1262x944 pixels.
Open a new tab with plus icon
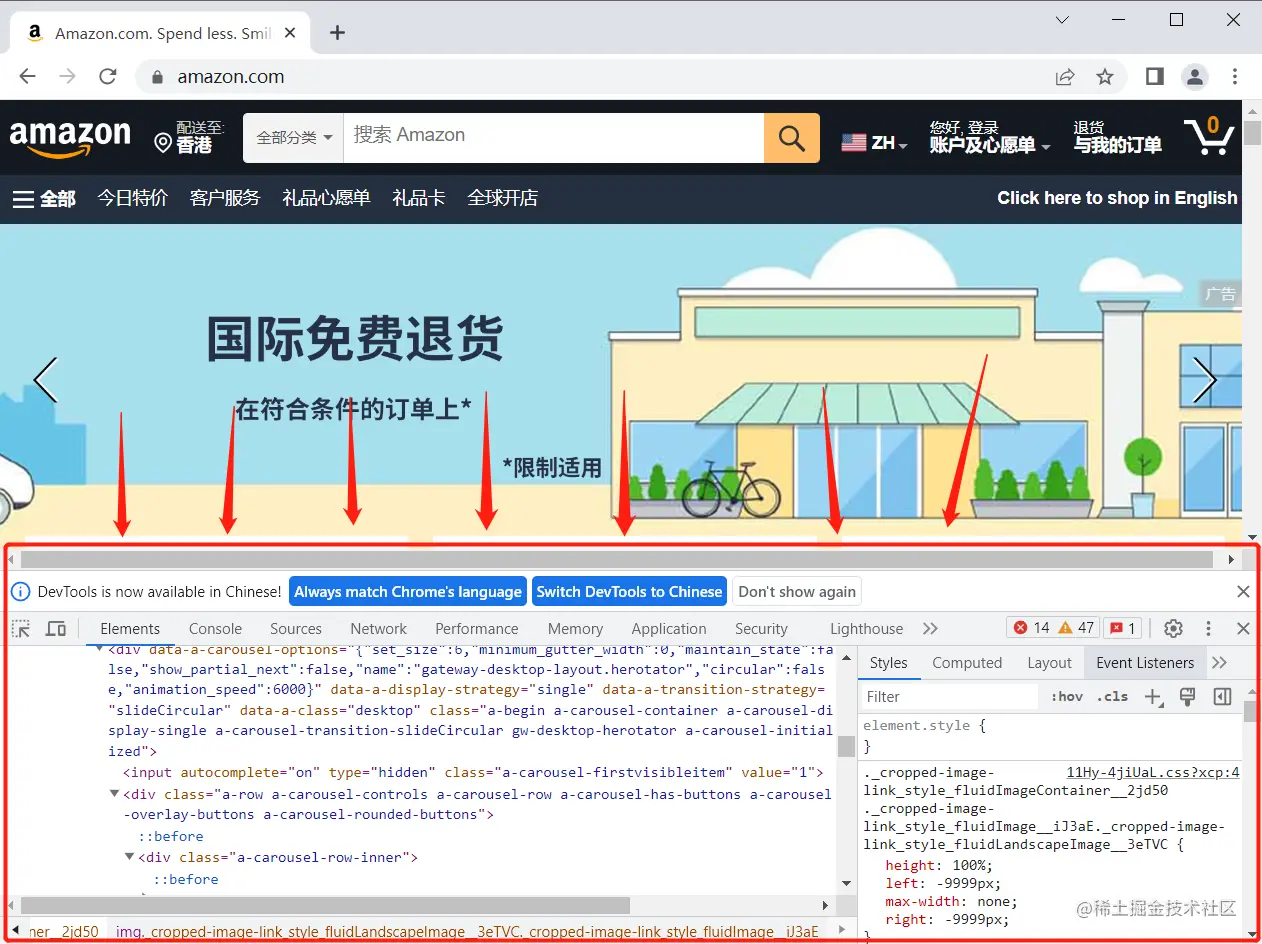[337, 33]
